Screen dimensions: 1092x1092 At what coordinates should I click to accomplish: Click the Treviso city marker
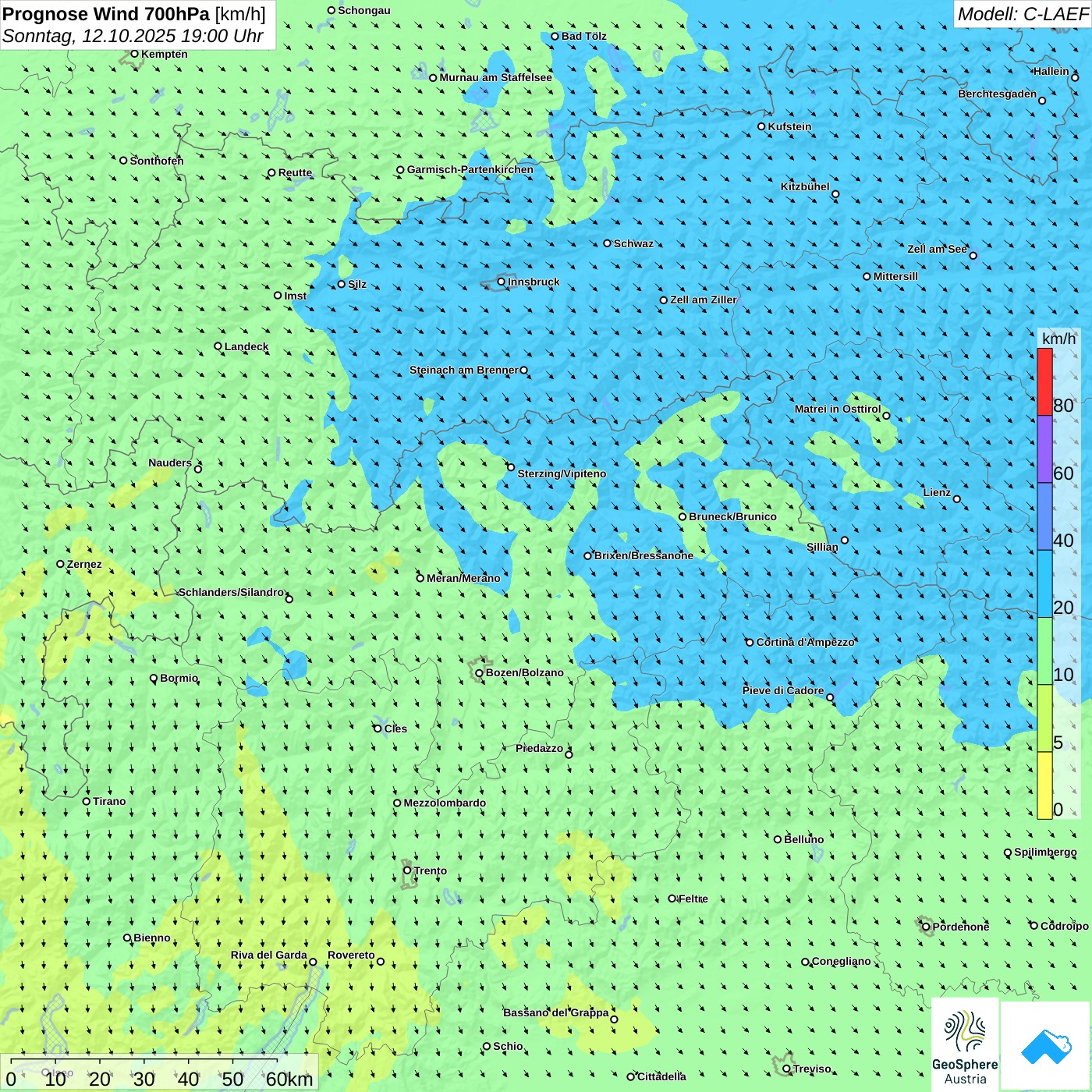point(786,1069)
